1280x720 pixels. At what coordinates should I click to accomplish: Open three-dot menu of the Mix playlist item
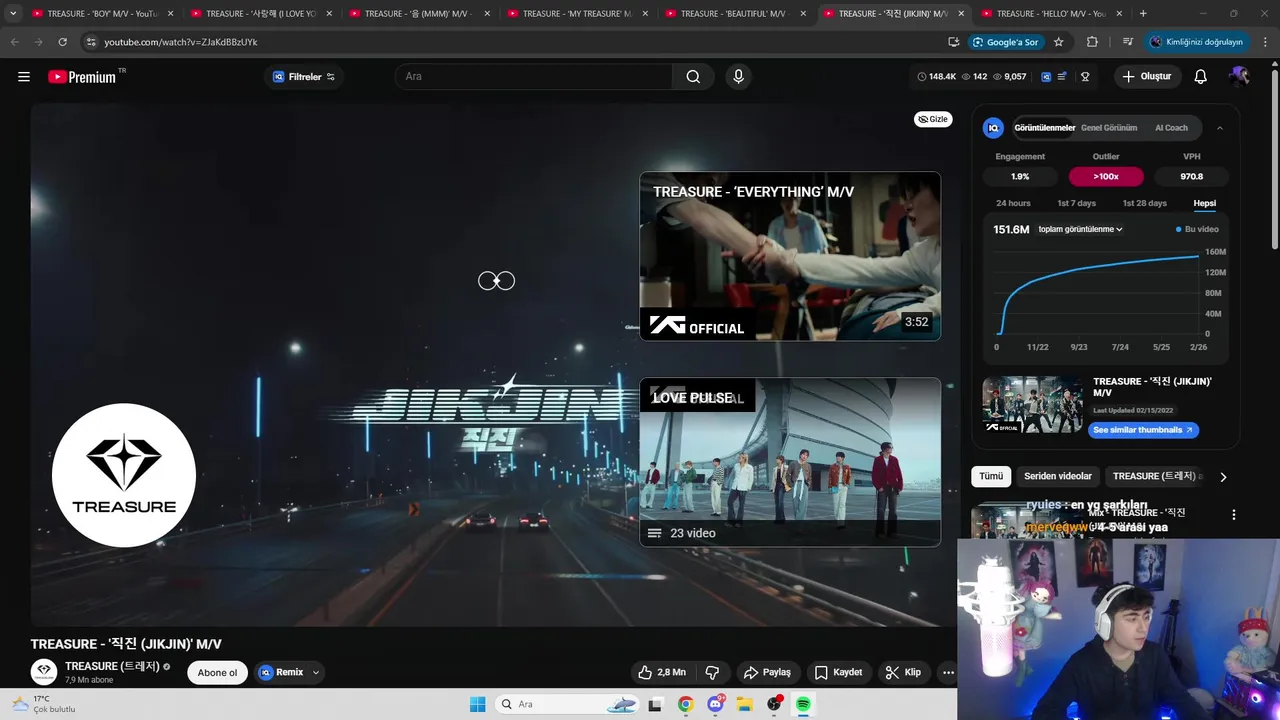(1233, 515)
